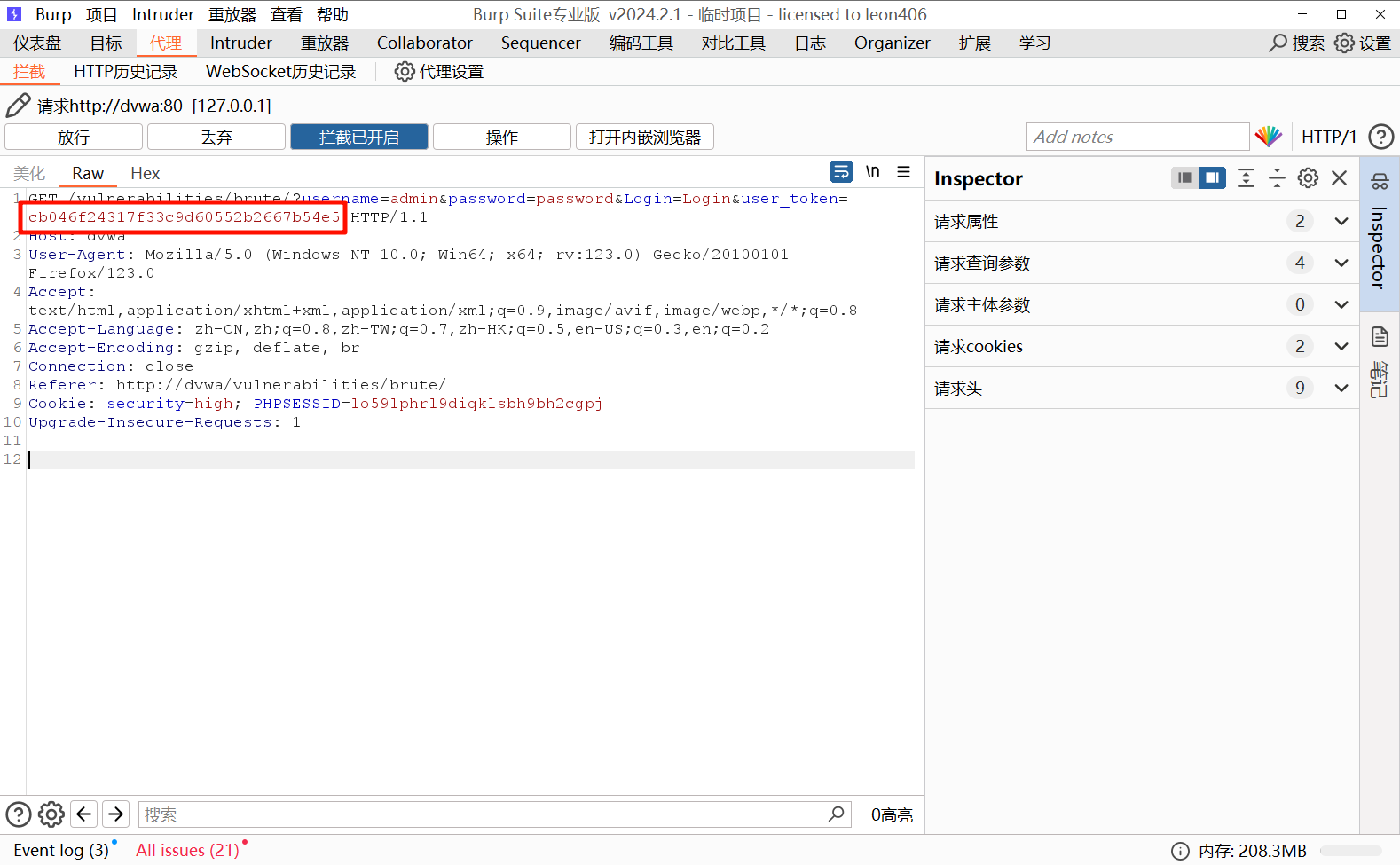Open the 查看 view menu
The height and width of the screenshot is (865, 1400).
[287, 14]
